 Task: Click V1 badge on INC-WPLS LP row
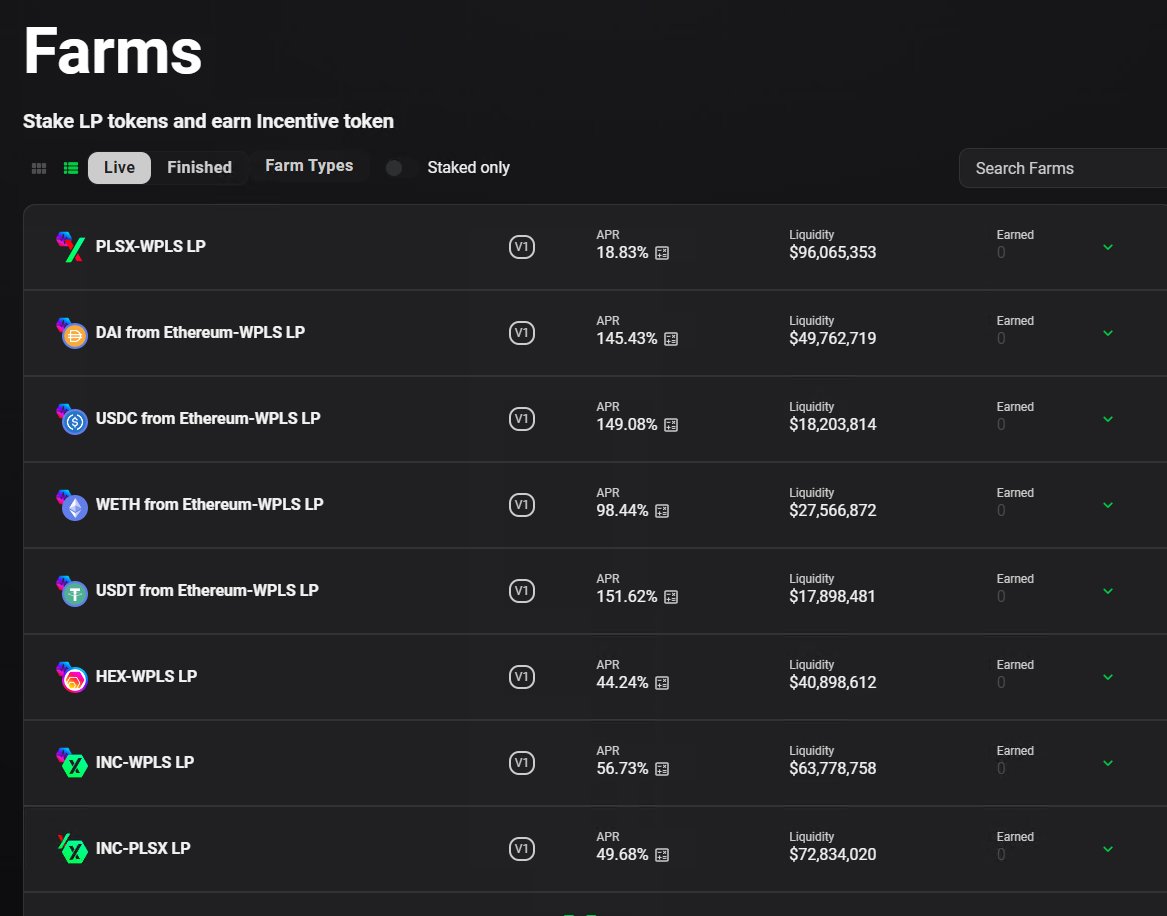point(522,763)
